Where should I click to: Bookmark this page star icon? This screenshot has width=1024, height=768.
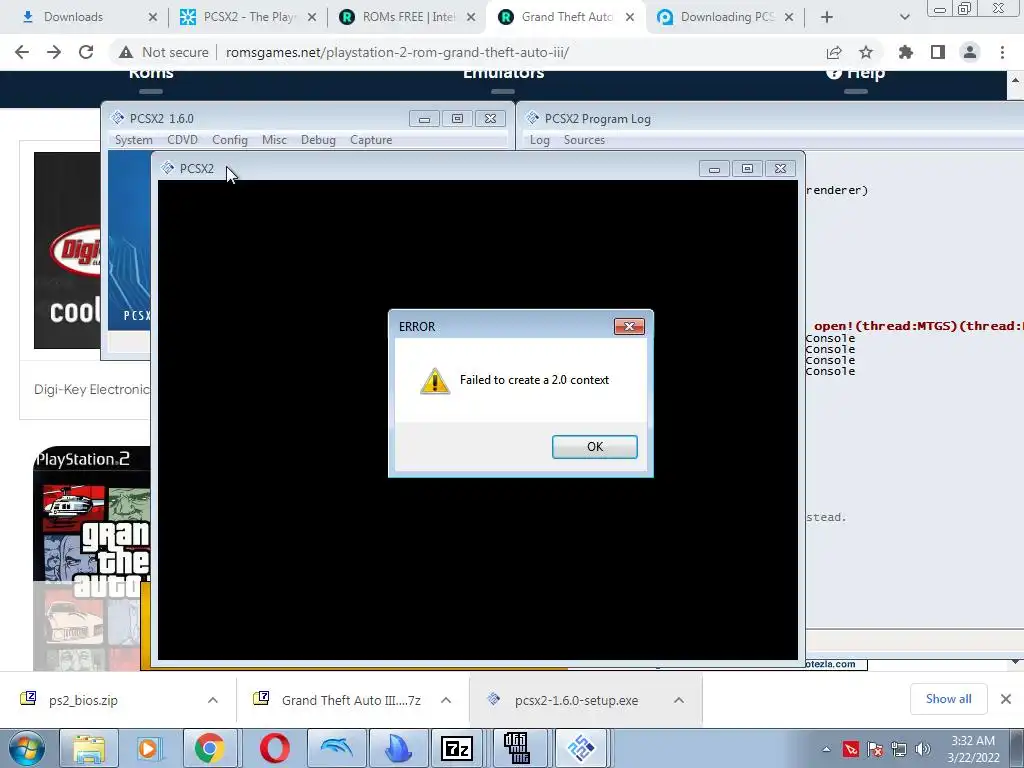[866, 52]
